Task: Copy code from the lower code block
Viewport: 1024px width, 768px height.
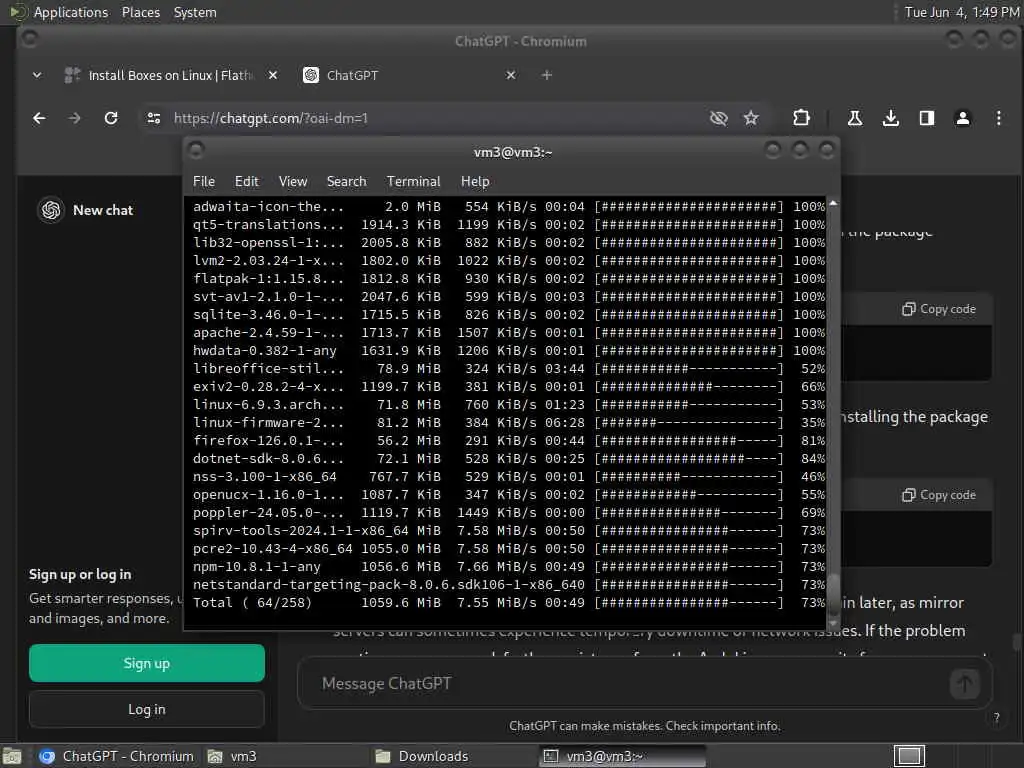Action: click(x=939, y=495)
